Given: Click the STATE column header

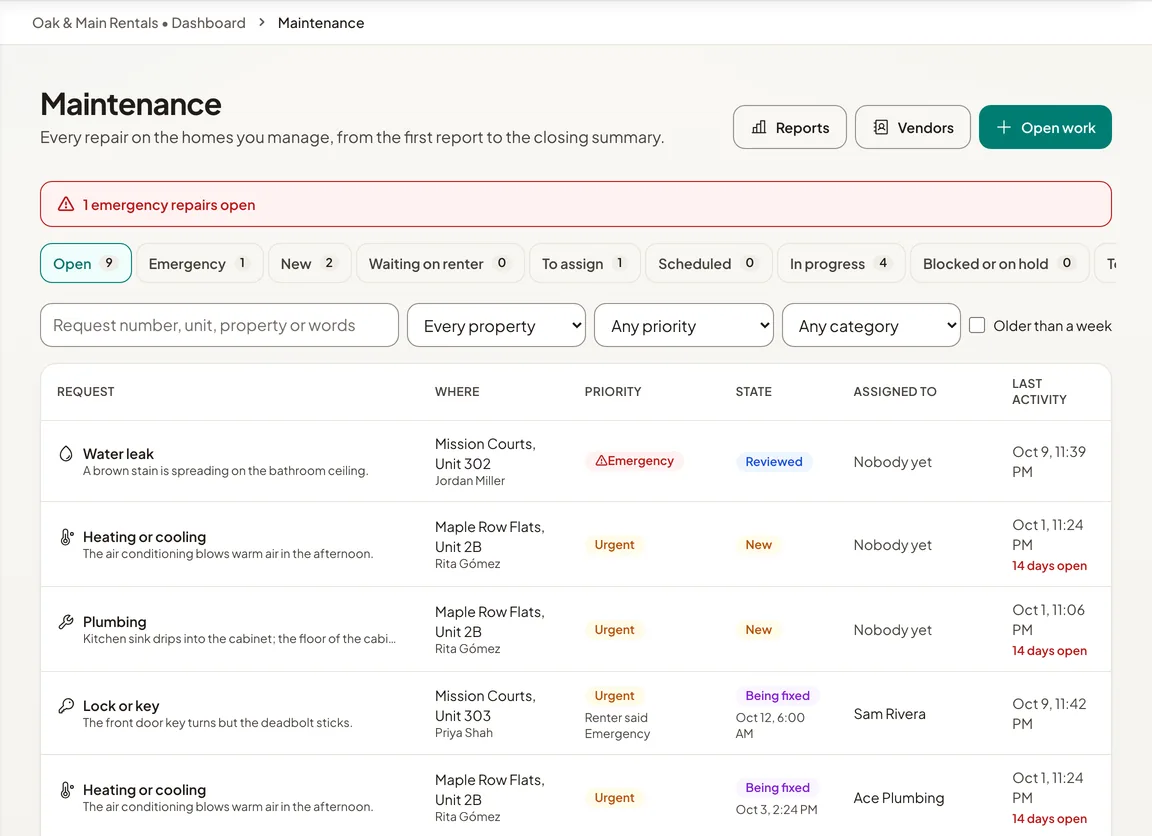Looking at the screenshot, I should [x=753, y=392].
